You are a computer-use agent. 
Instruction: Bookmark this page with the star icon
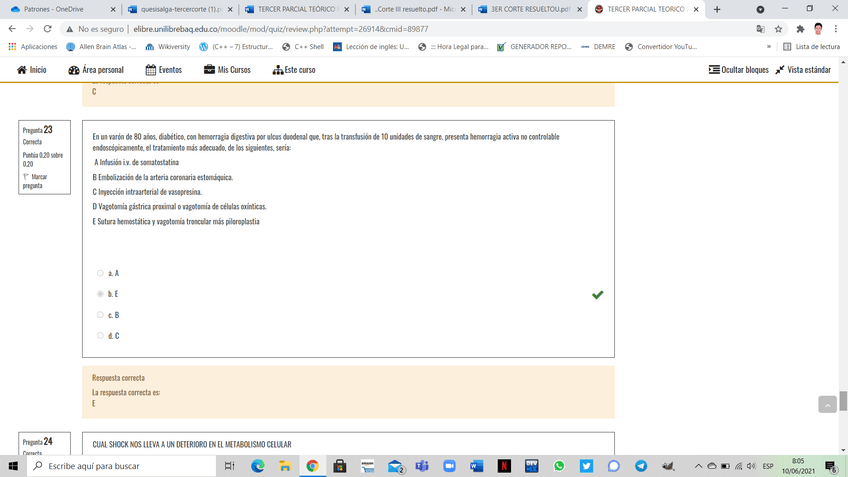(778, 29)
